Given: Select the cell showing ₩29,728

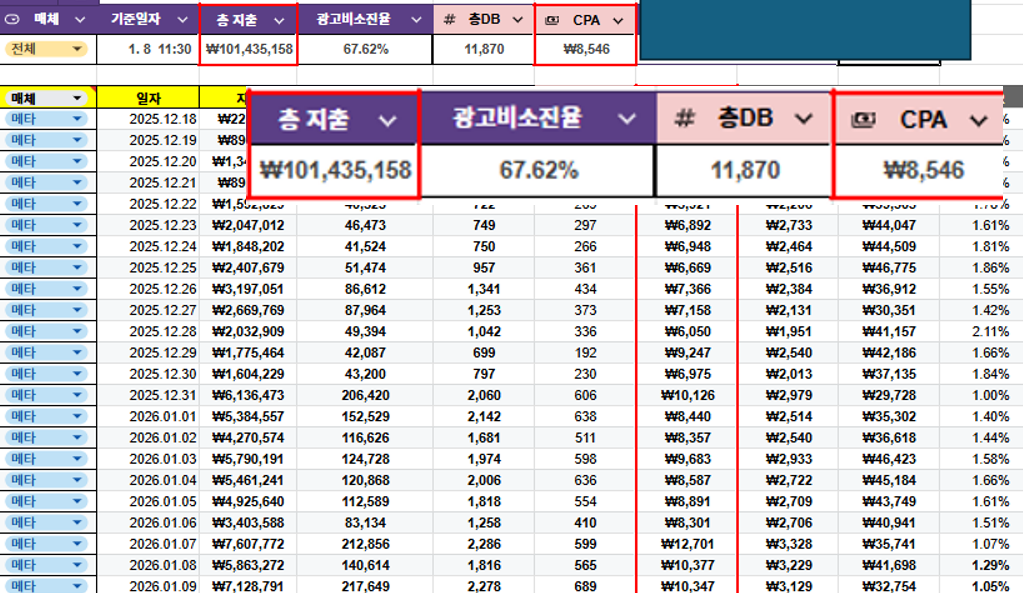Looking at the screenshot, I should point(889,395).
